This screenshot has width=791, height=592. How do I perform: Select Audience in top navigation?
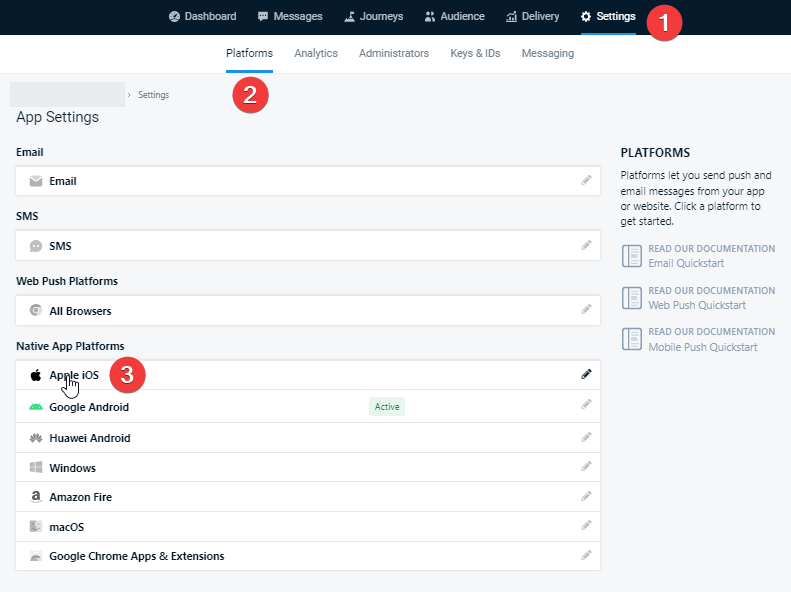[455, 16]
